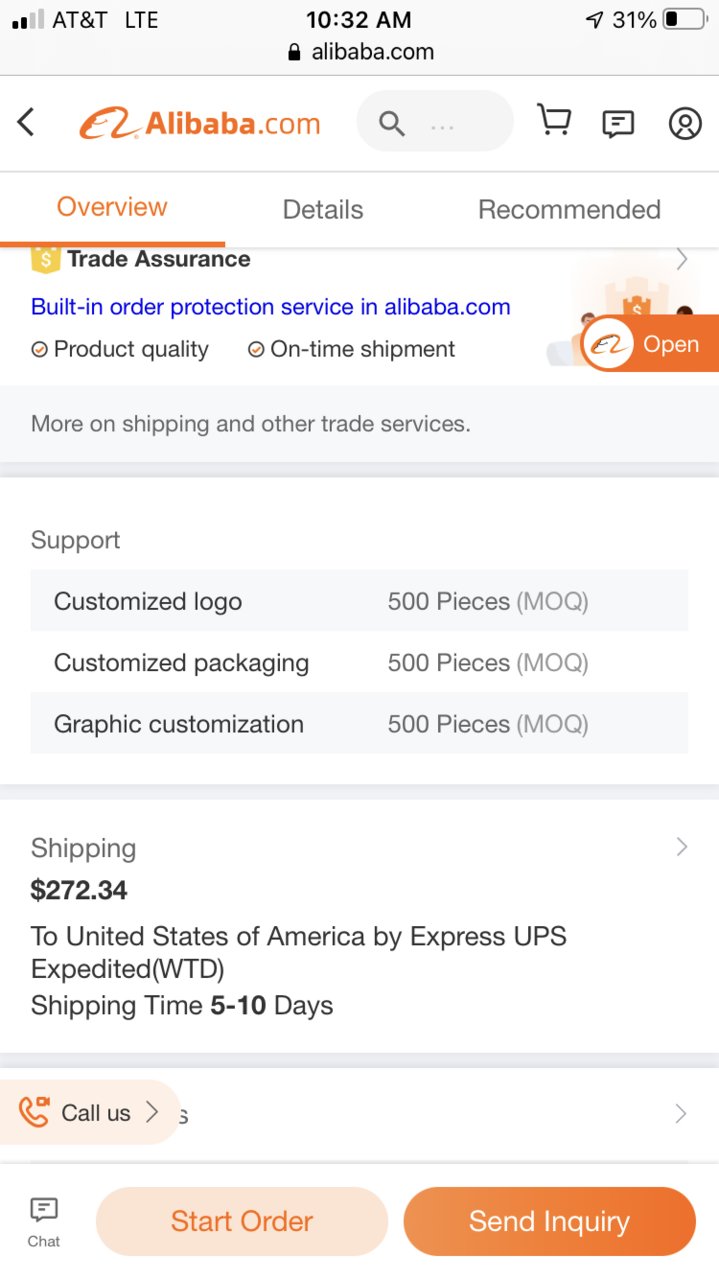Viewport: 719px width, 1279px height.
Task: Open the shopping cart icon
Action: tap(554, 121)
